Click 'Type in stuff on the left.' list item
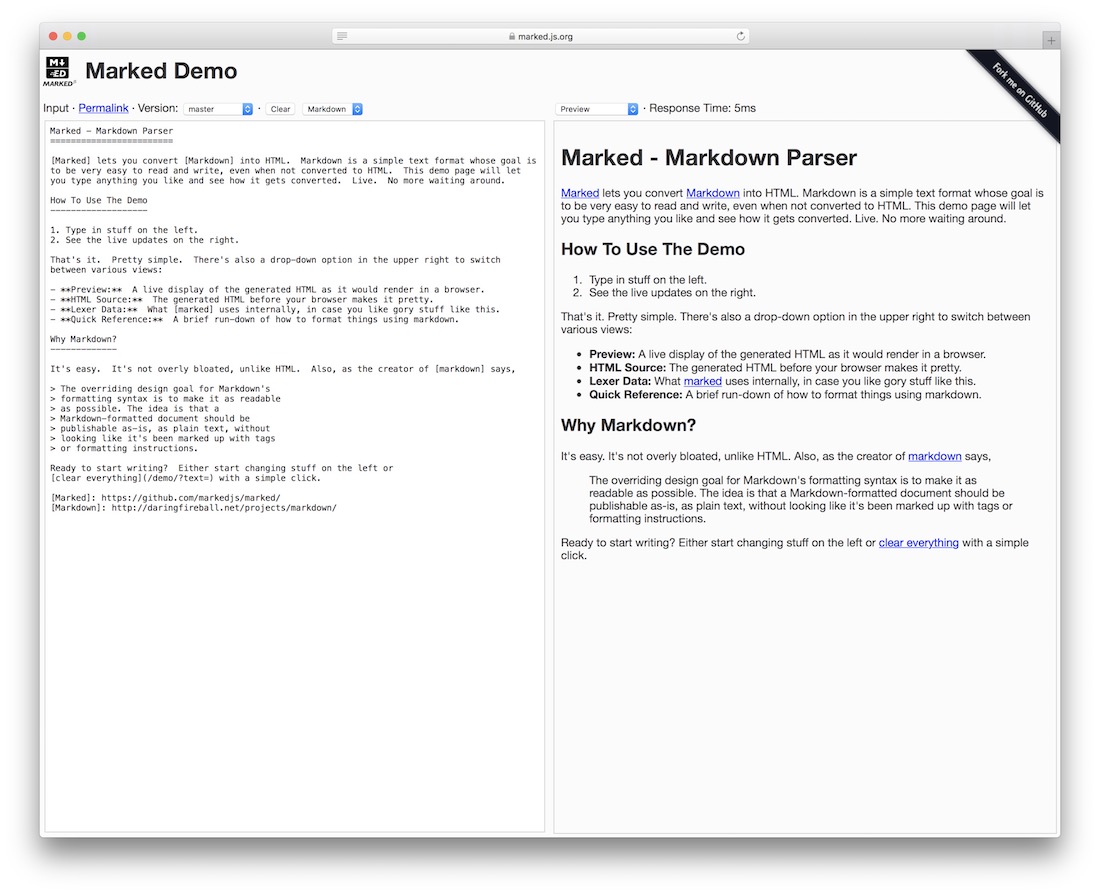 point(648,279)
